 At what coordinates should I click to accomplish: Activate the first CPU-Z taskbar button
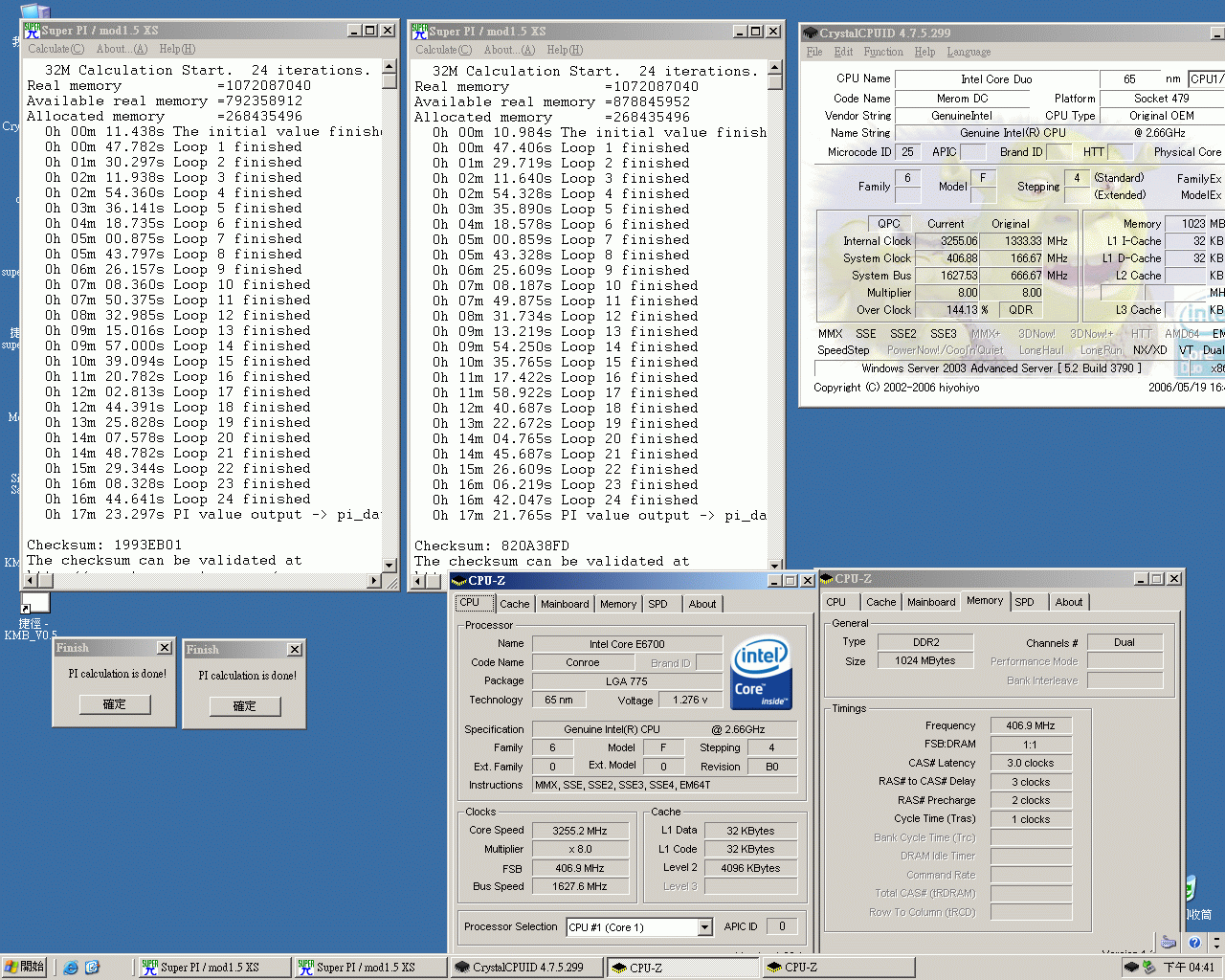click(682, 968)
